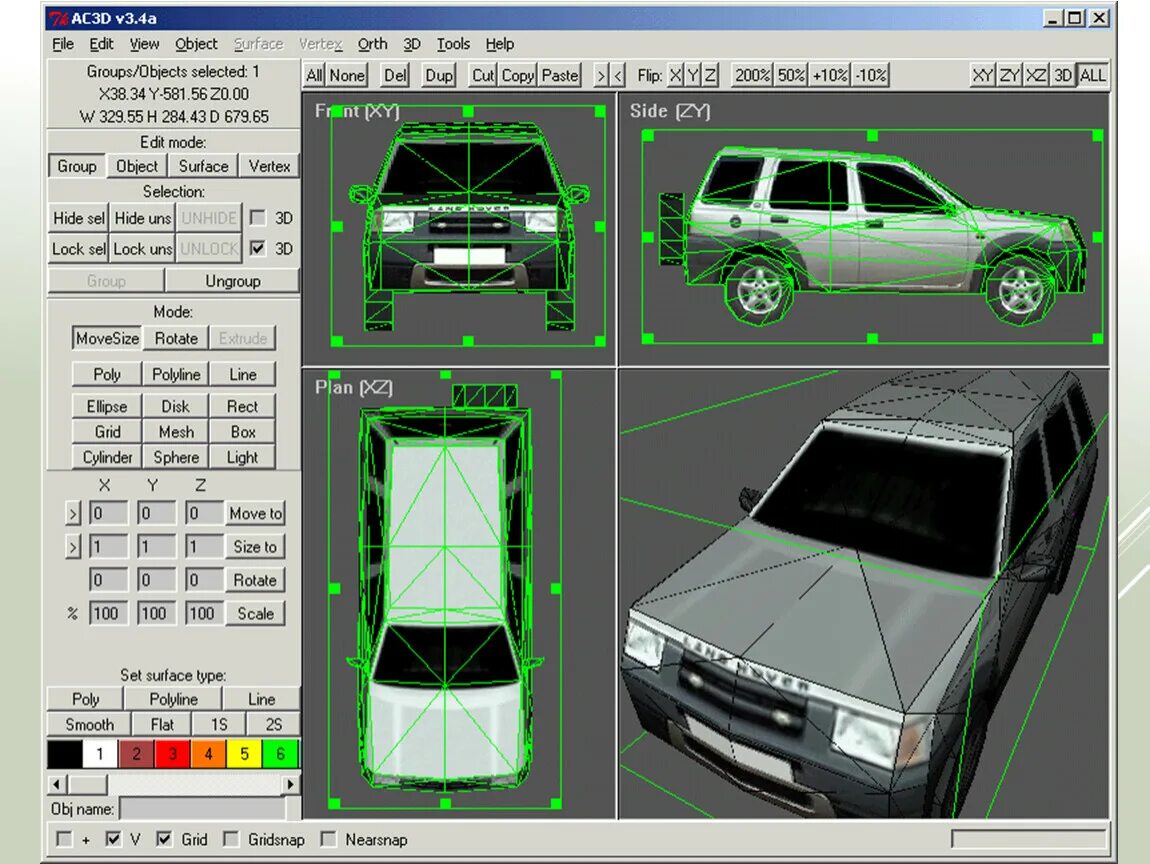The image size is (1150, 864).
Task: Pick the green color swatch 6
Action: [x=280, y=754]
